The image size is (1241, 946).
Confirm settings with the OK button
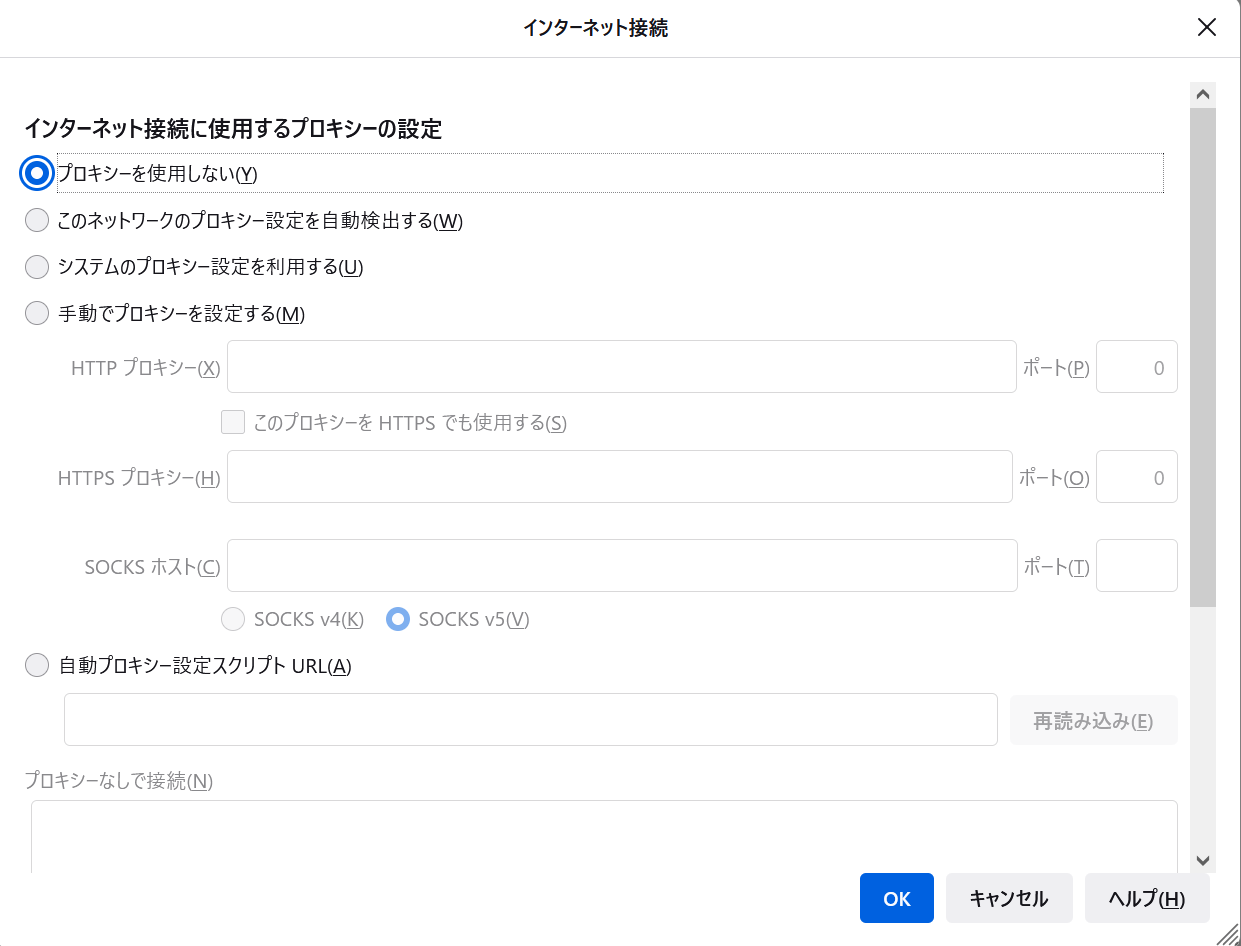896,898
